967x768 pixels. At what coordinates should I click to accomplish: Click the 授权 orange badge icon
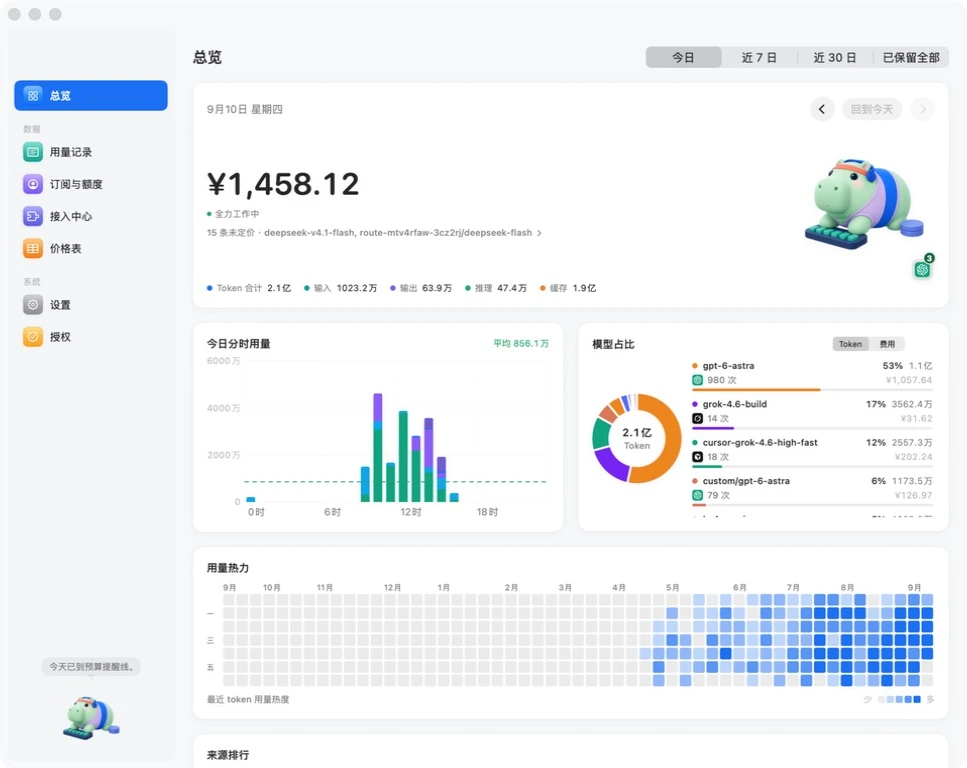coord(33,337)
